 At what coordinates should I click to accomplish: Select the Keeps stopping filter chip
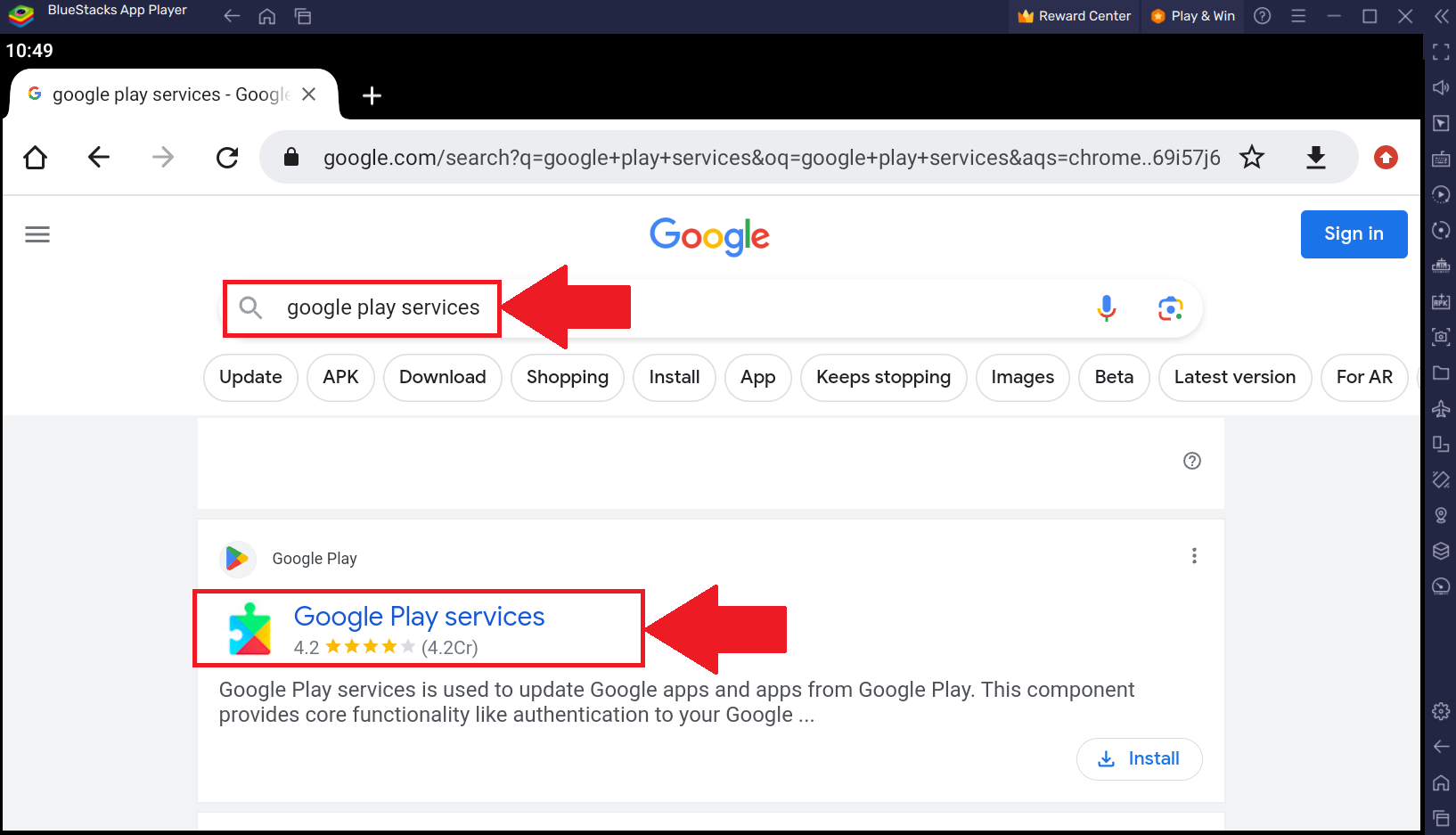[884, 378]
